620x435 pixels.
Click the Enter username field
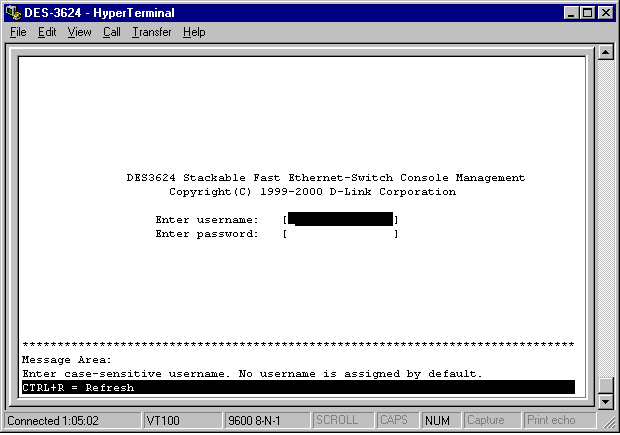(340, 220)
